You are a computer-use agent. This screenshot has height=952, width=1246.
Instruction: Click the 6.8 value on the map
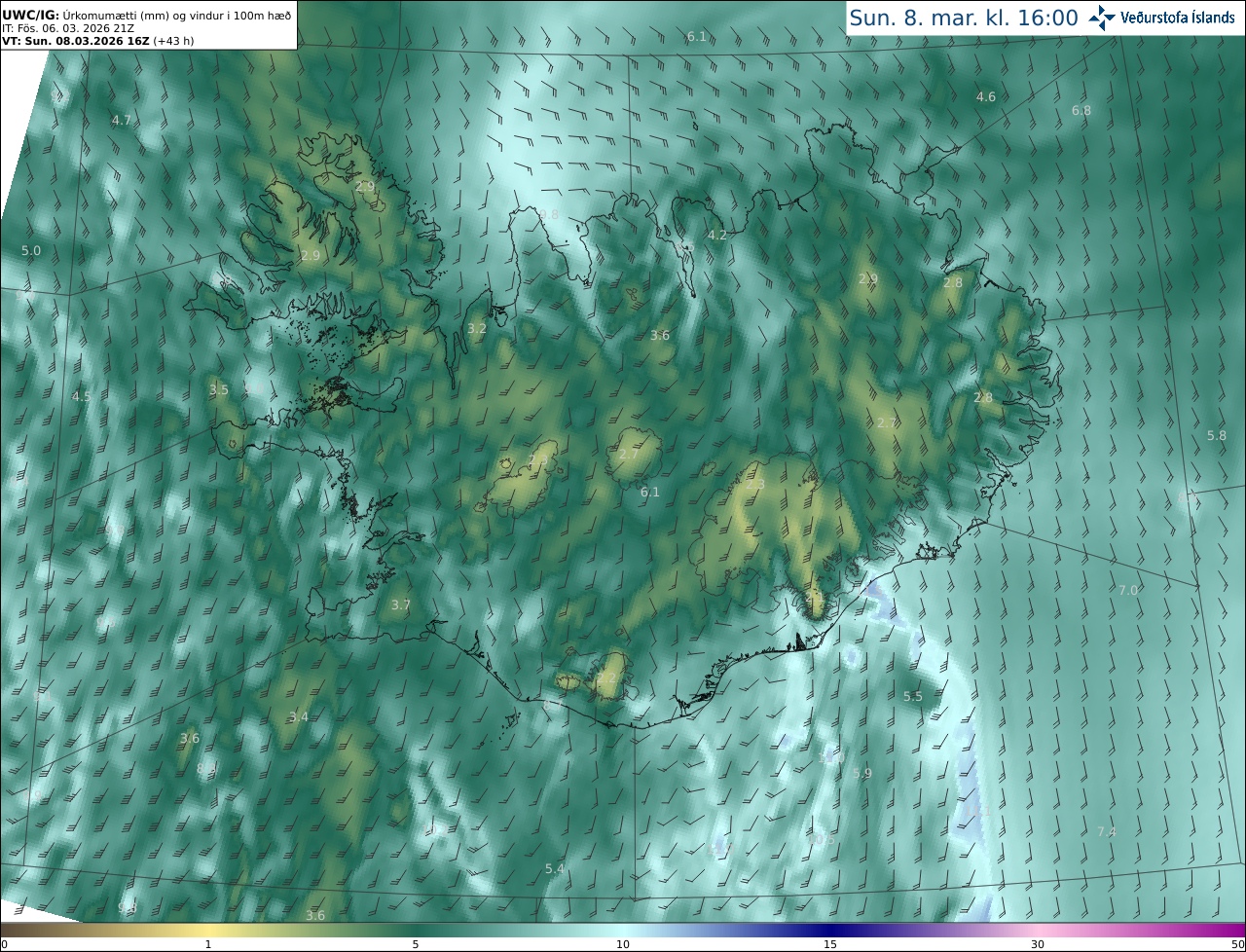click(x=1081, y=111)
